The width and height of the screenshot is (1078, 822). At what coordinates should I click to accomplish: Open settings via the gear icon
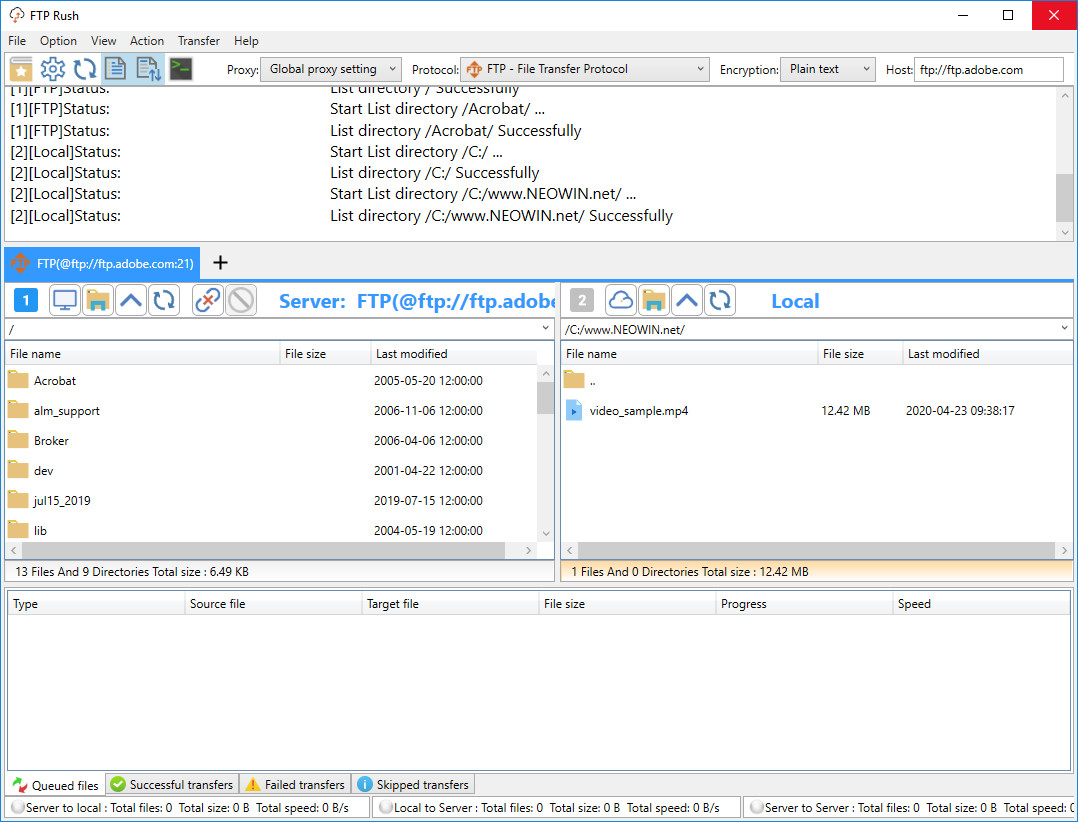tap(53, 69)
